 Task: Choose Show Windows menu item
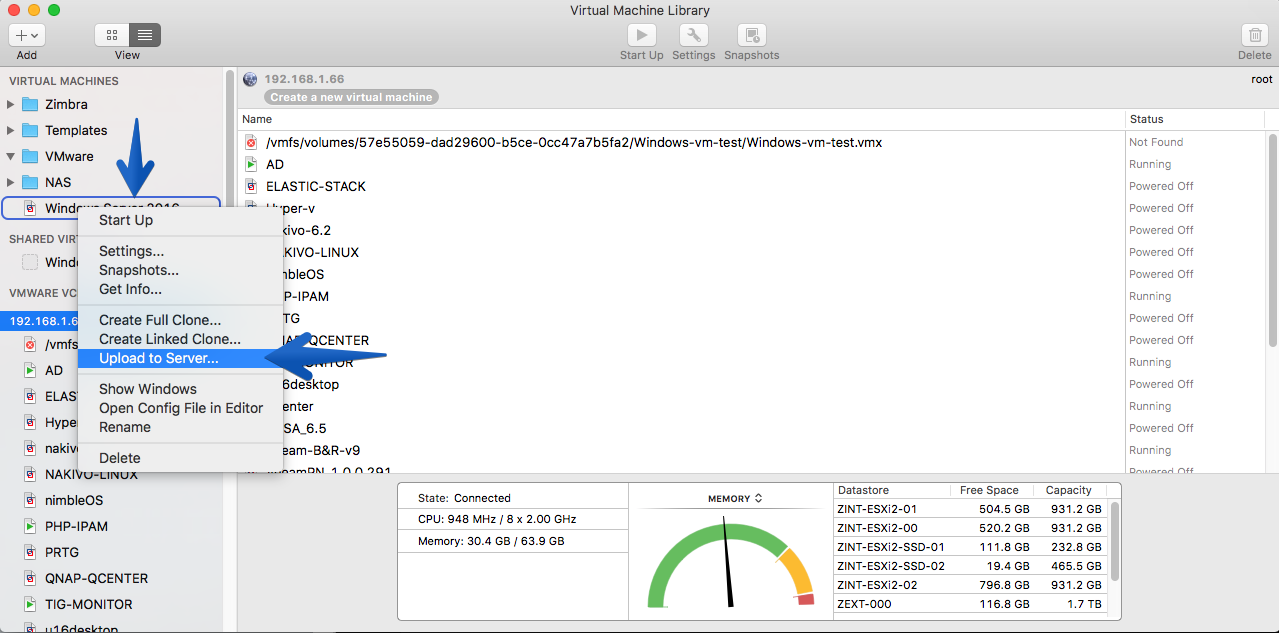(180, 389)
